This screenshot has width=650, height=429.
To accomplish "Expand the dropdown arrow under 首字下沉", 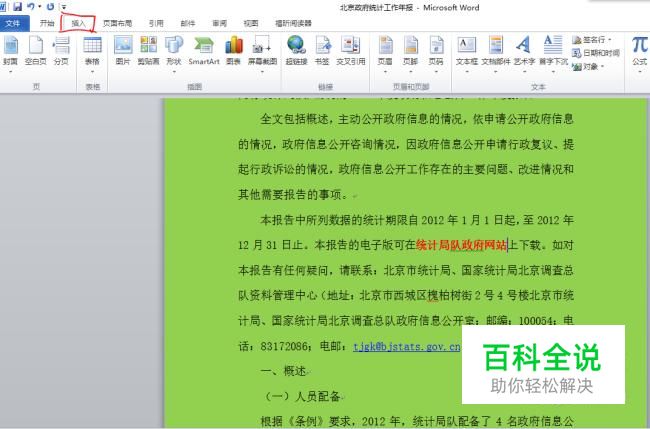I will click(x=553, y=72).
